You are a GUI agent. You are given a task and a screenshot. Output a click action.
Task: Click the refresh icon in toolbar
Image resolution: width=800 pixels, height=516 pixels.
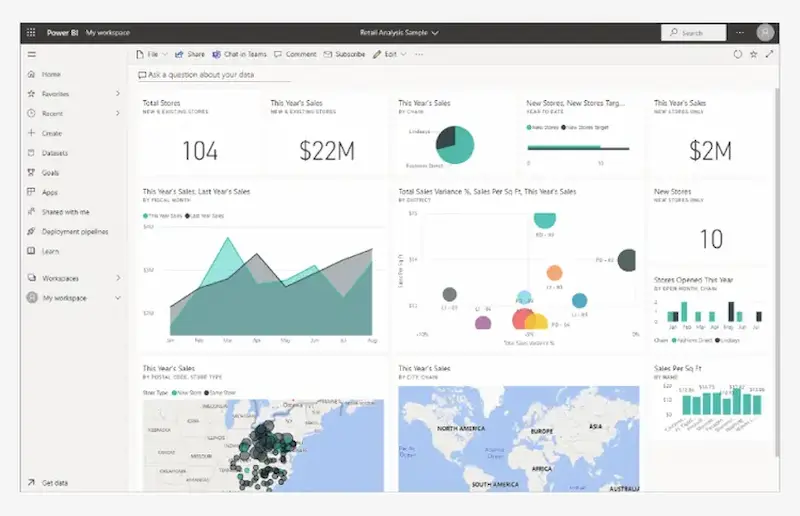[x=738, y=54]
